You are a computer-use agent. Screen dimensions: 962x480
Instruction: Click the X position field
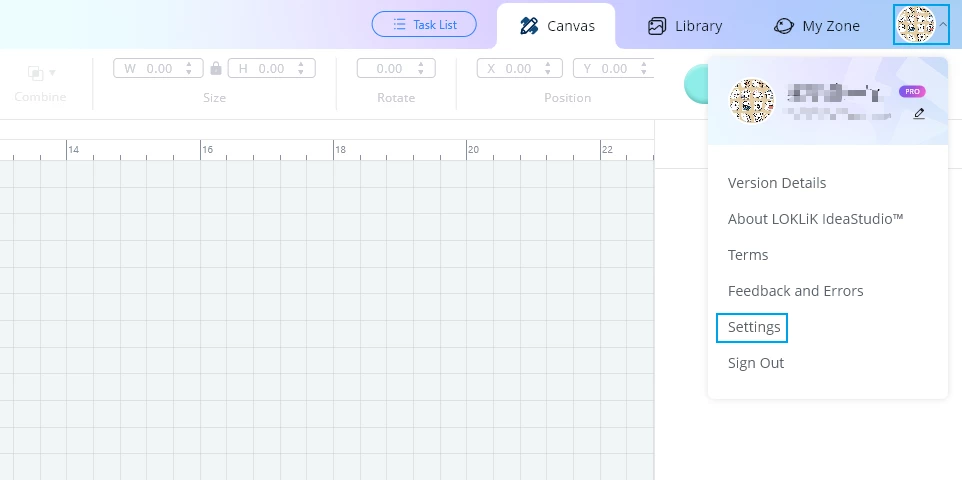[x=520, y=68]
